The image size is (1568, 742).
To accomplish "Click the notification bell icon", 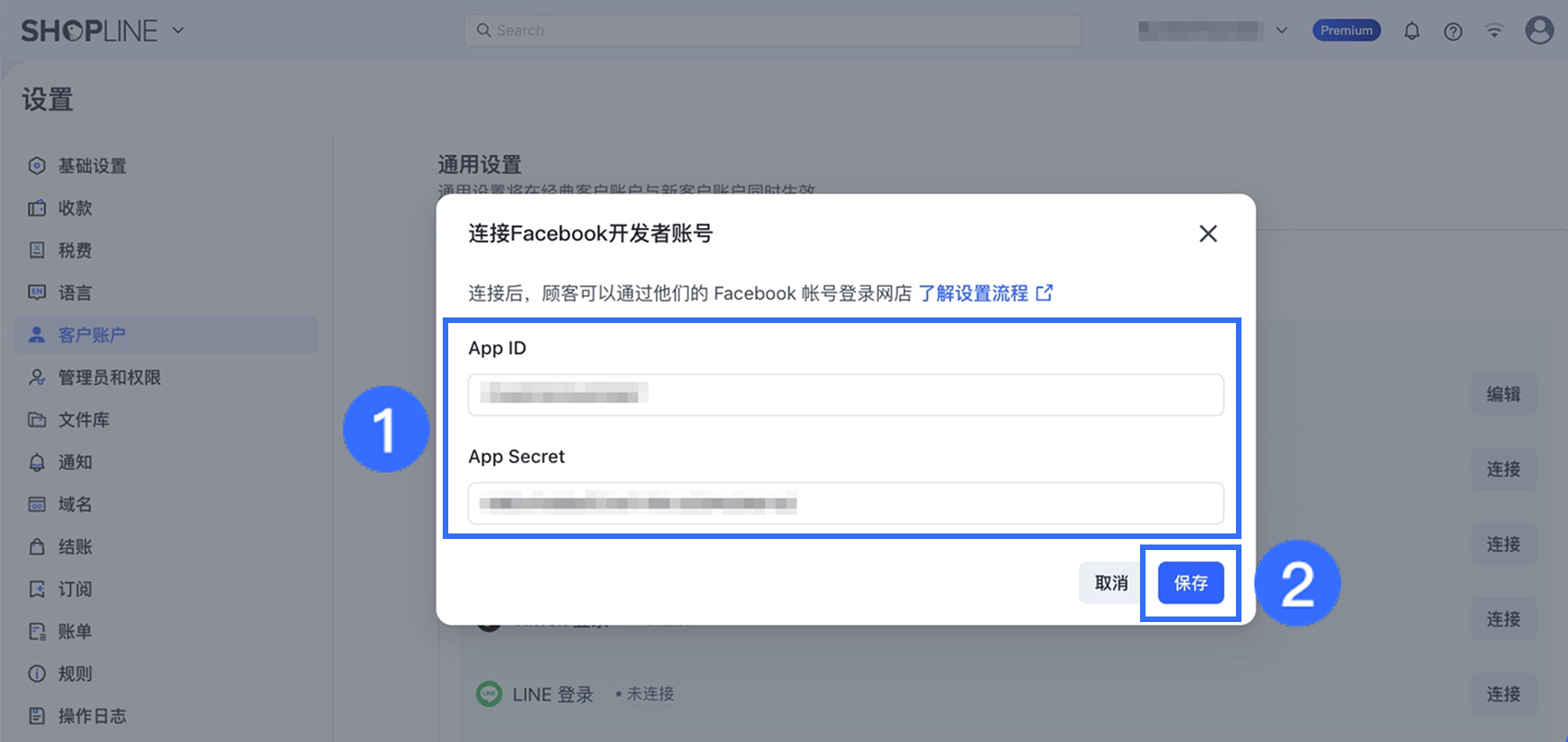I will coord(1411,31).
